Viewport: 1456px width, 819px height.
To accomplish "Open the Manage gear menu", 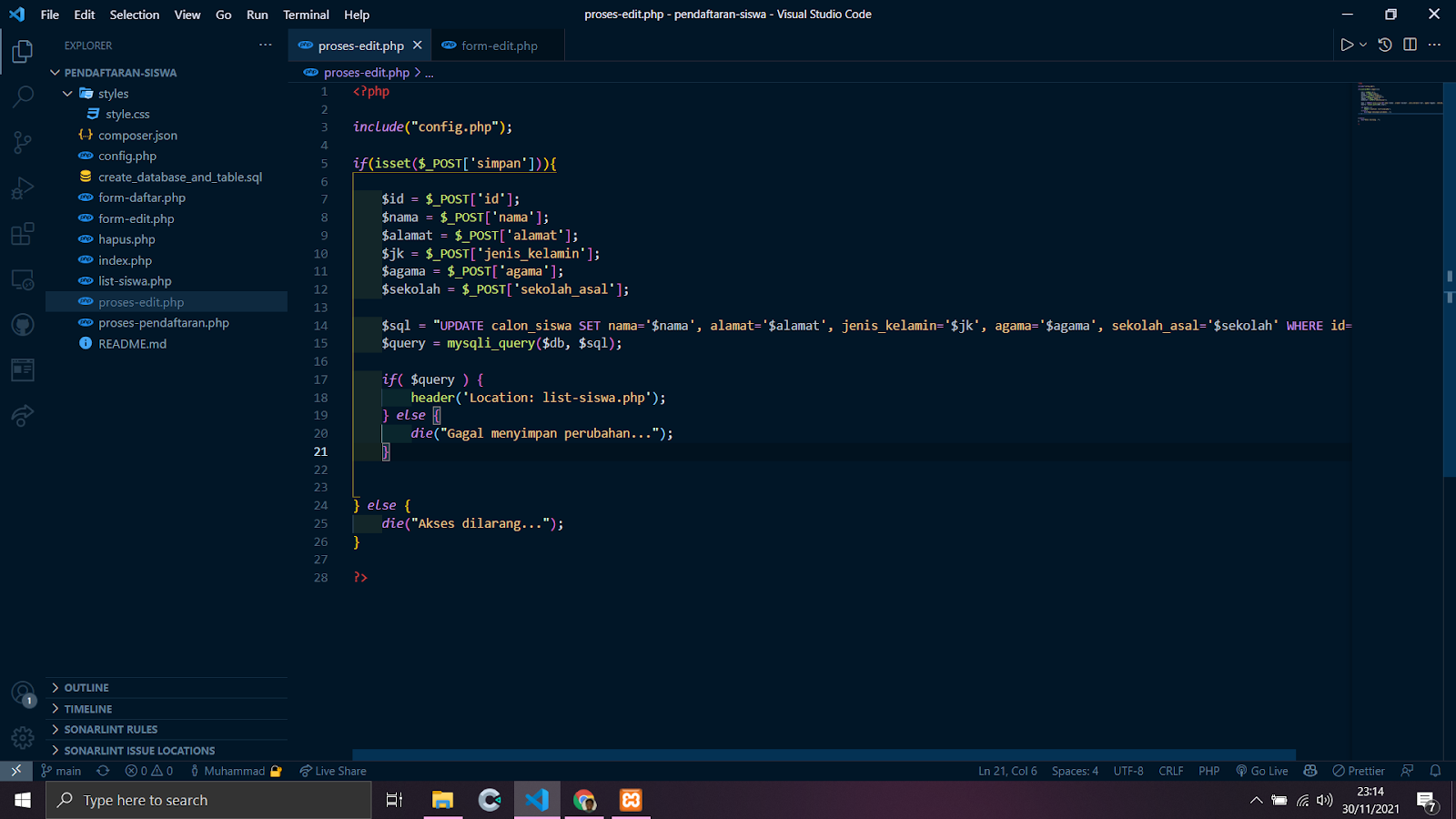I will point(23,737).
